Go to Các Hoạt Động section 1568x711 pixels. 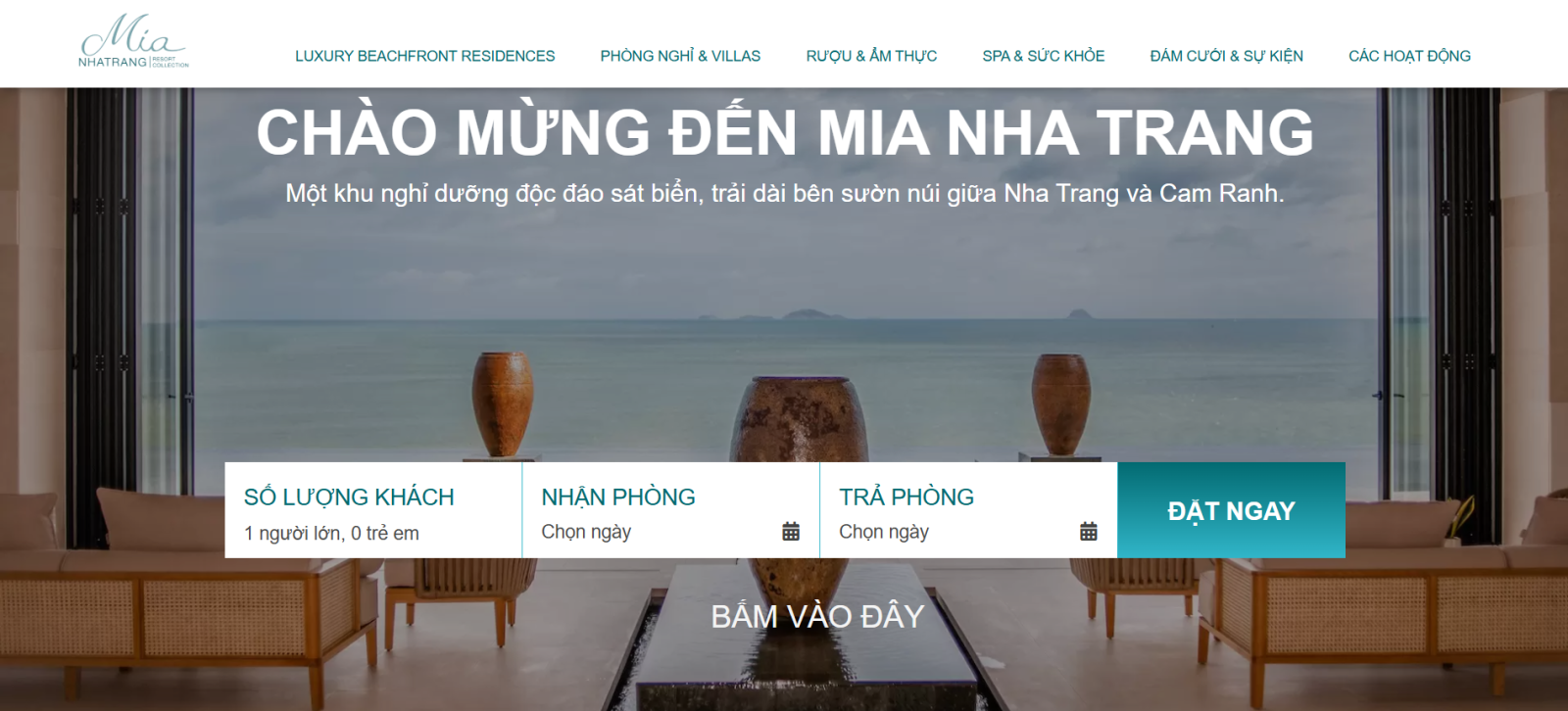click(x=1409, y=56)
